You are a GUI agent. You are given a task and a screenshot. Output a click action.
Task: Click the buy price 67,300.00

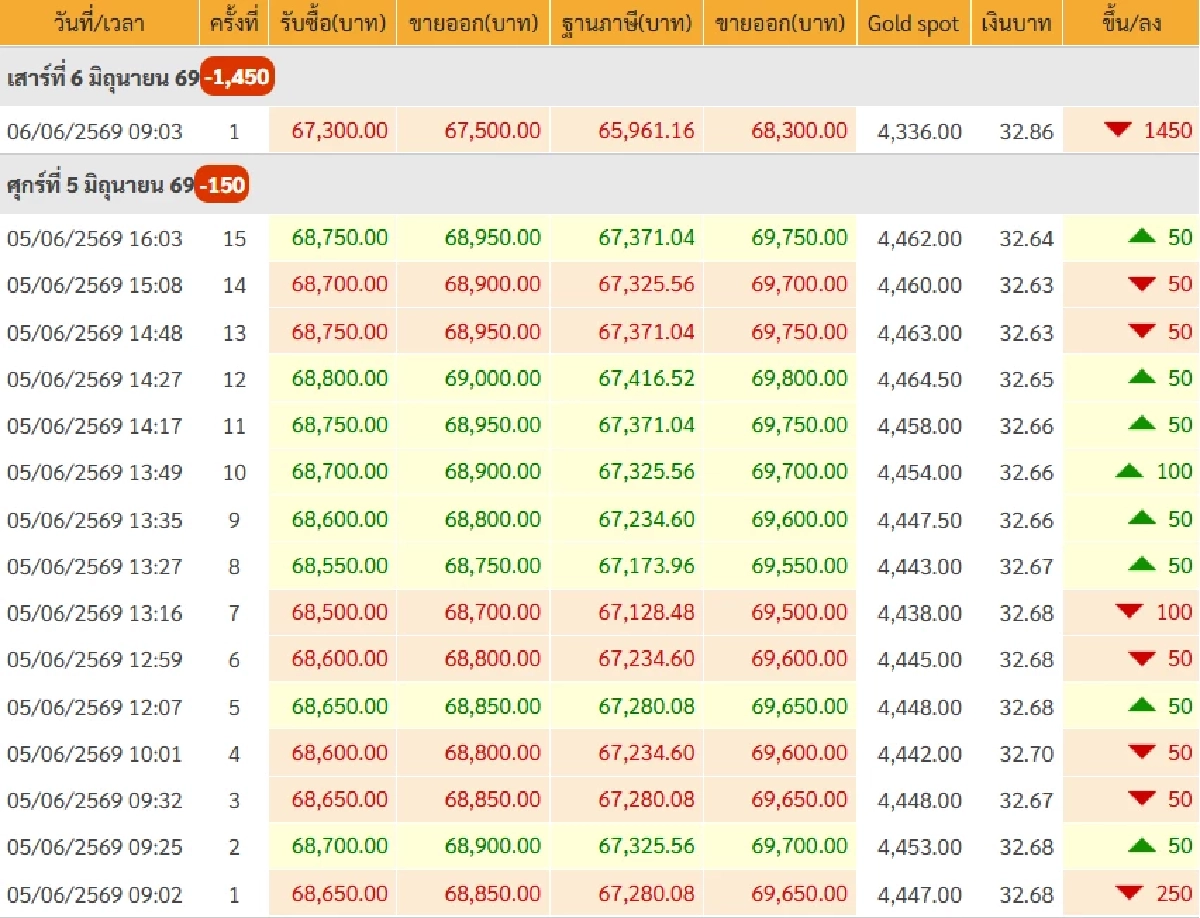click(x=340, y=130)
